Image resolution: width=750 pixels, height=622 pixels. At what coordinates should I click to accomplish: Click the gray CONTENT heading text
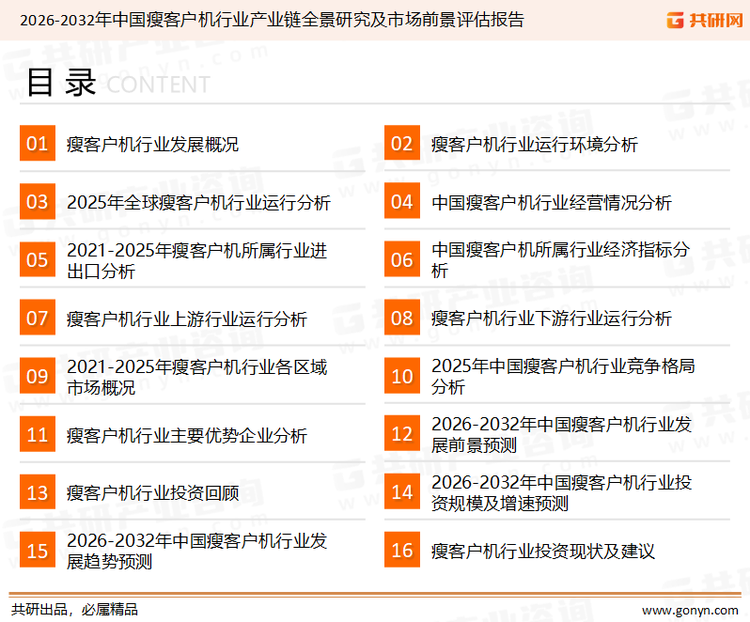click(x=158, y=85)
